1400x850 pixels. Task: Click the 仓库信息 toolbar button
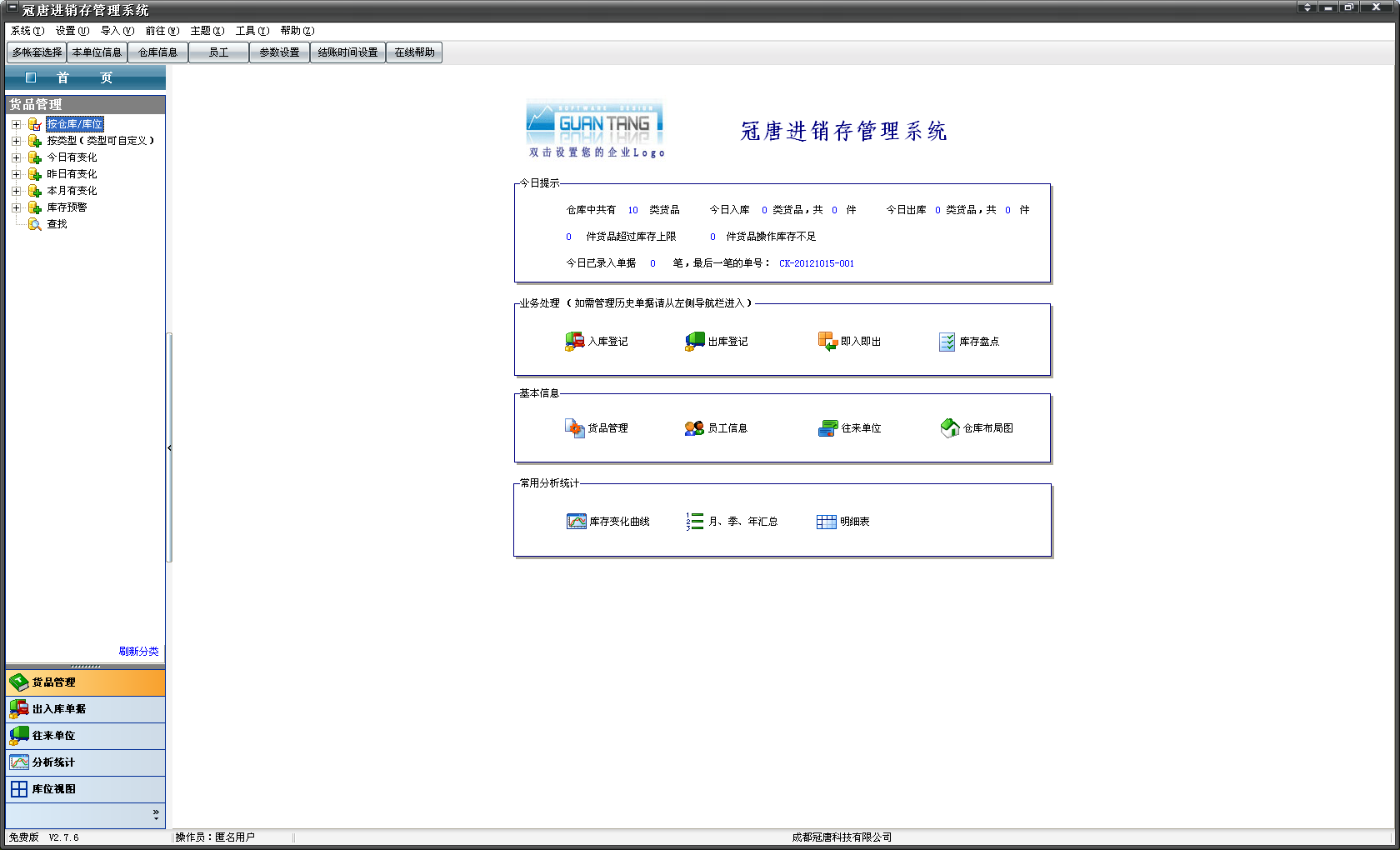(x=157, y=52)
